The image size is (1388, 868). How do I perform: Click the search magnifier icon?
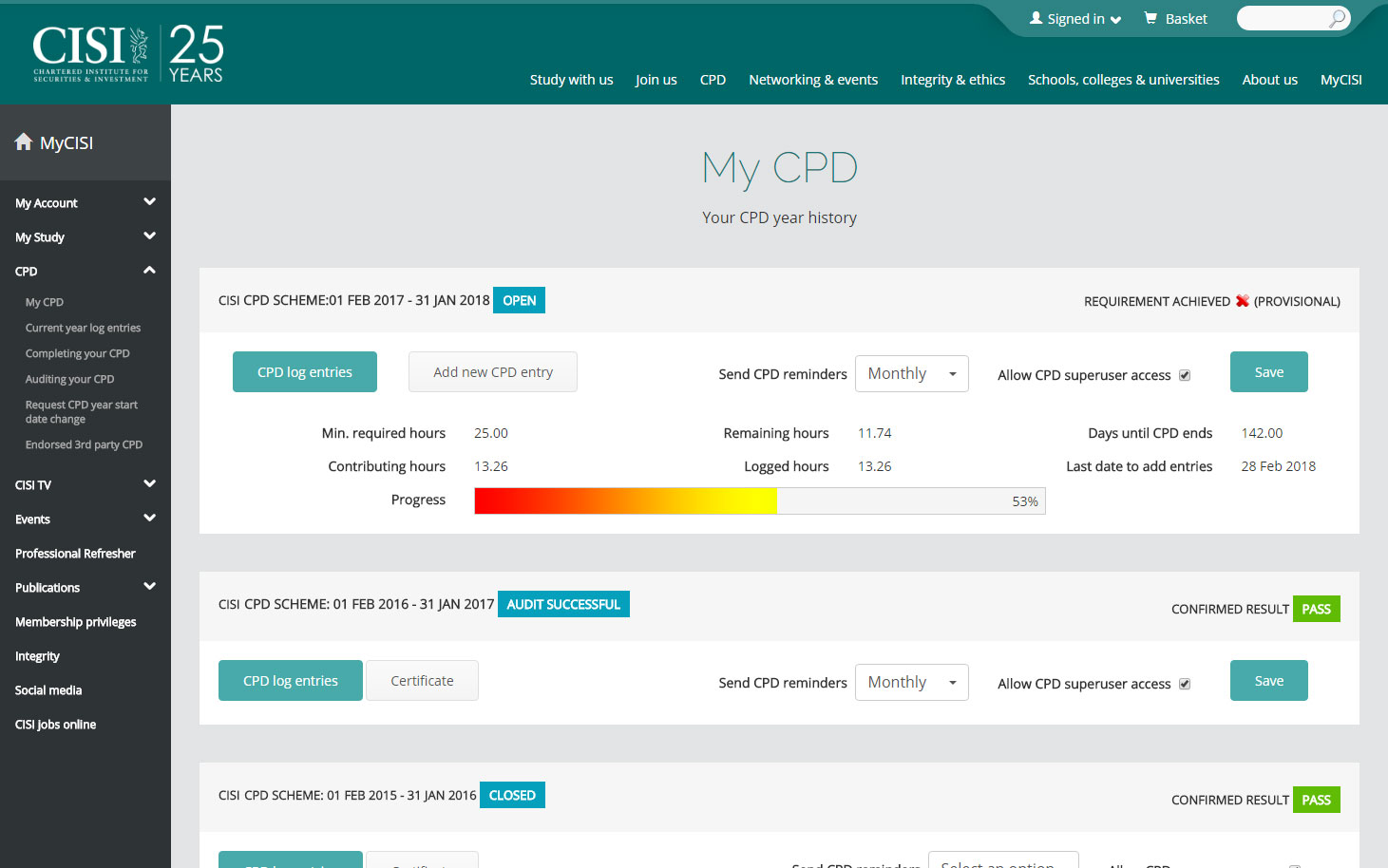(x=1337, y=18)
